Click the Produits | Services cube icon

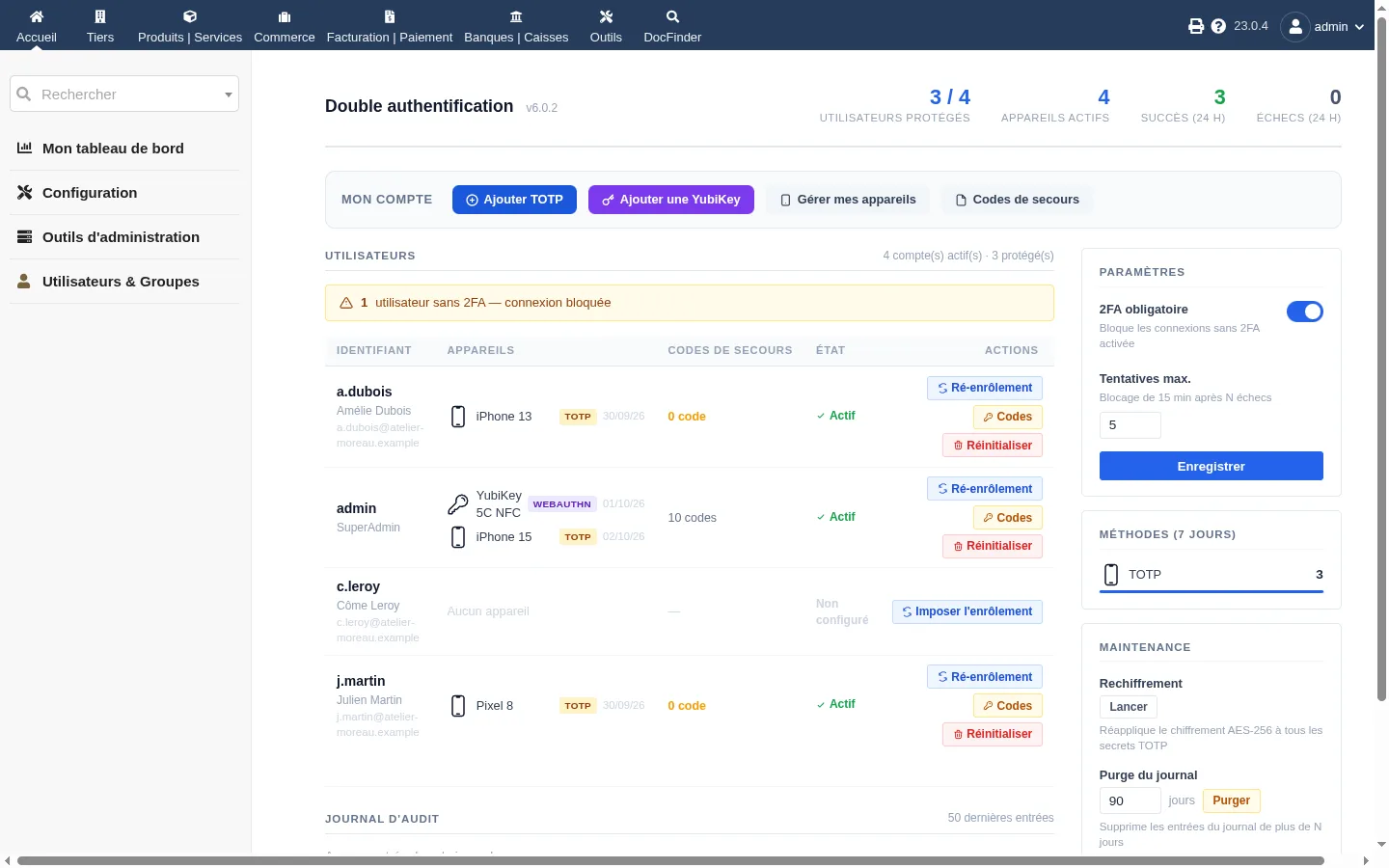(190, 16)
